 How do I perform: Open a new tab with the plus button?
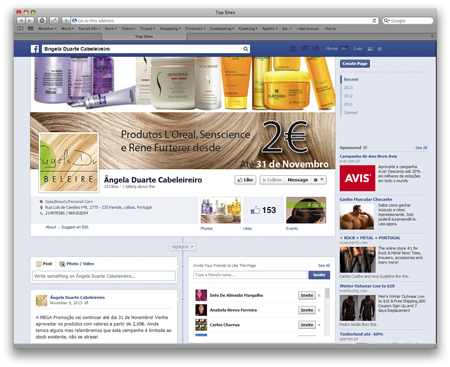coord(432,36)
